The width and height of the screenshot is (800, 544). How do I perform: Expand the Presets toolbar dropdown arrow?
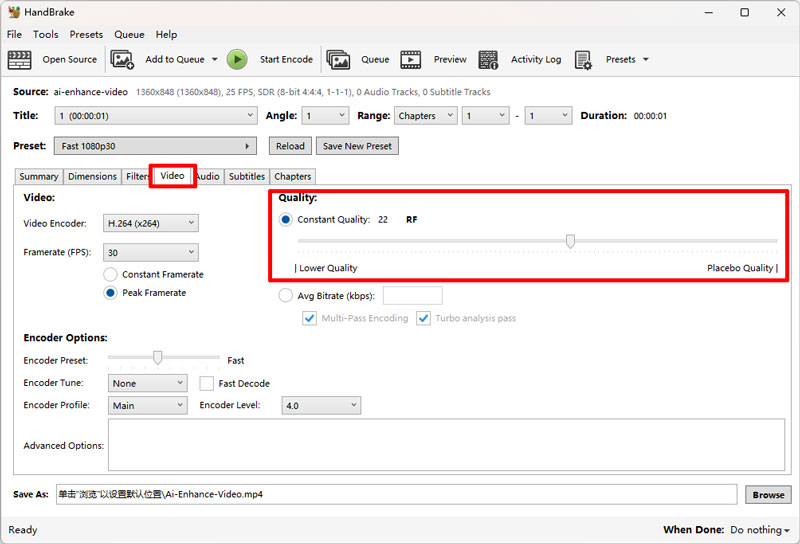pos(645,59)
